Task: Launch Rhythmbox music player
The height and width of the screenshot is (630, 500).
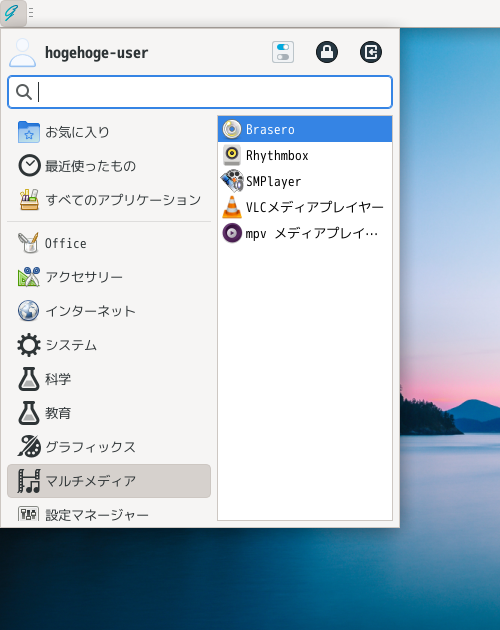Action: coord(305,155)
